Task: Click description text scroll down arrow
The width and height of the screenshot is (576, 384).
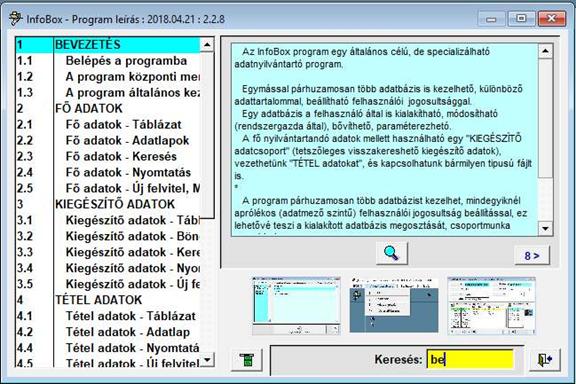Action: tap(546, 228)
